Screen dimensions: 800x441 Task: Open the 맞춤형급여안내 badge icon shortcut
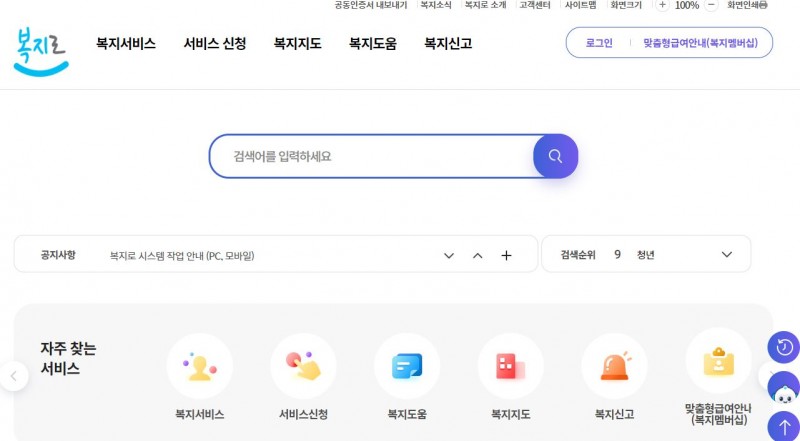(x=718, y=362)
